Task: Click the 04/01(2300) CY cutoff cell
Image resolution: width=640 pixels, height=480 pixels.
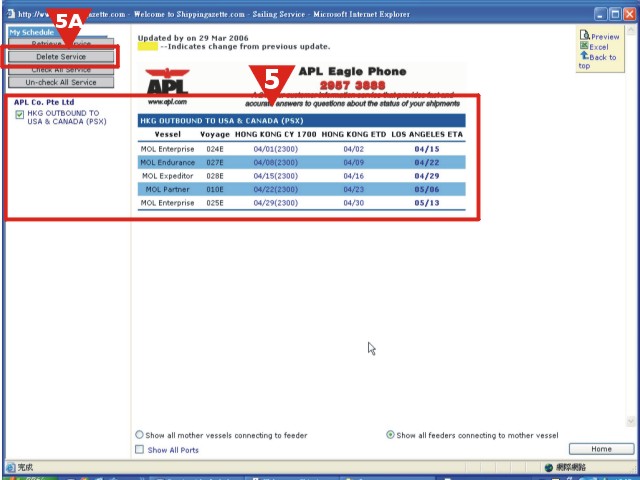Action: pyautogui.click(x=276, y=149)
